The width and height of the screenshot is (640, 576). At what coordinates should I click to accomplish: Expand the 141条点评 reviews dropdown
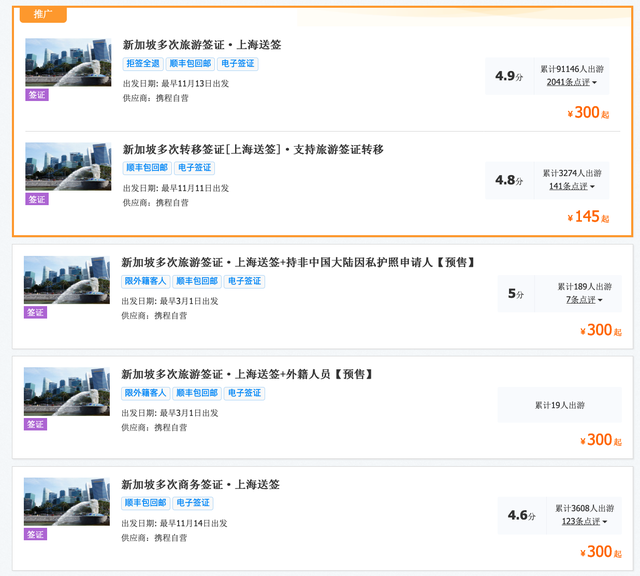[571, 186]
